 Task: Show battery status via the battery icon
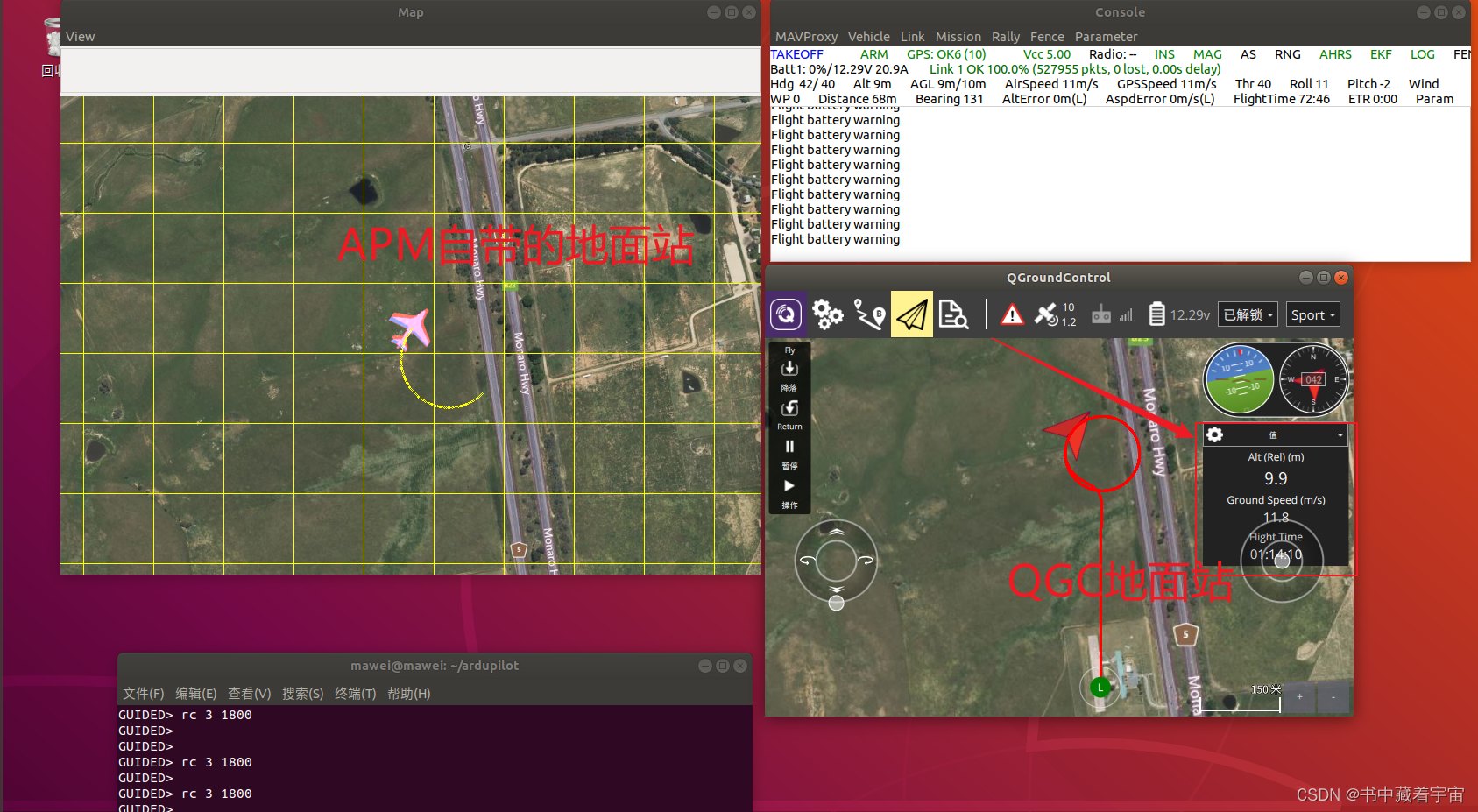point(1156,314)
